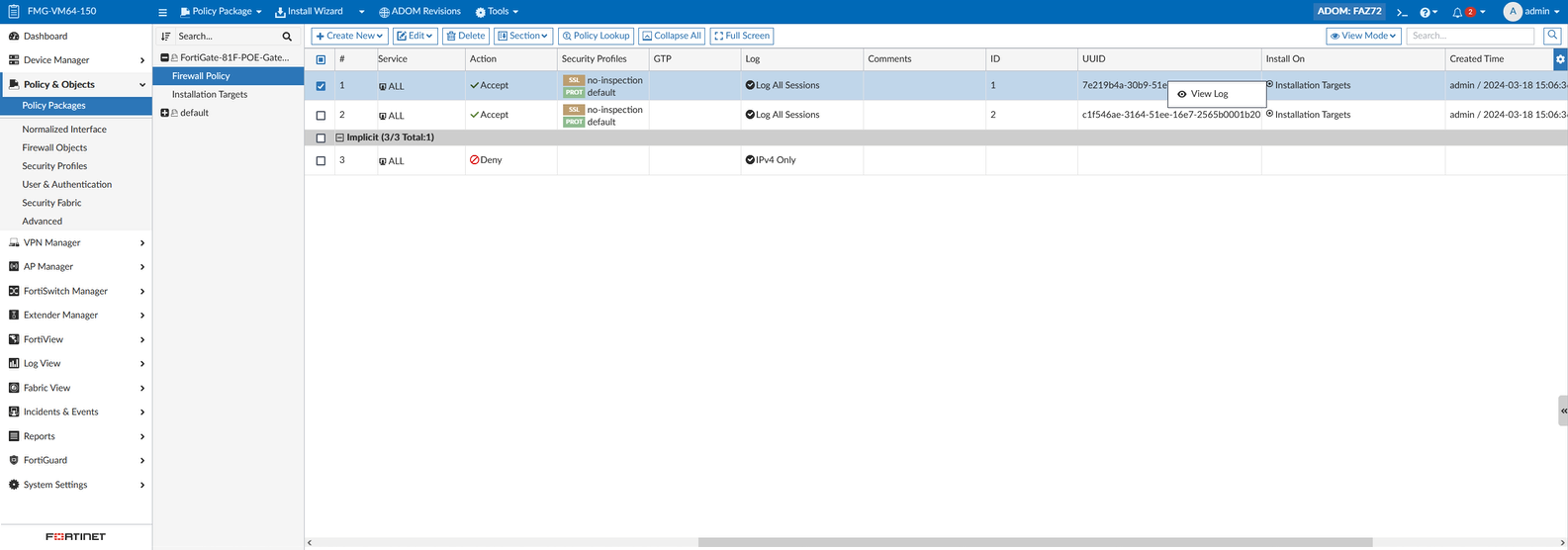This screenshot has height=550, width=1568.
Task: Open ADOM Revisions
Action: pyautogui.click(x=419, y=12)
